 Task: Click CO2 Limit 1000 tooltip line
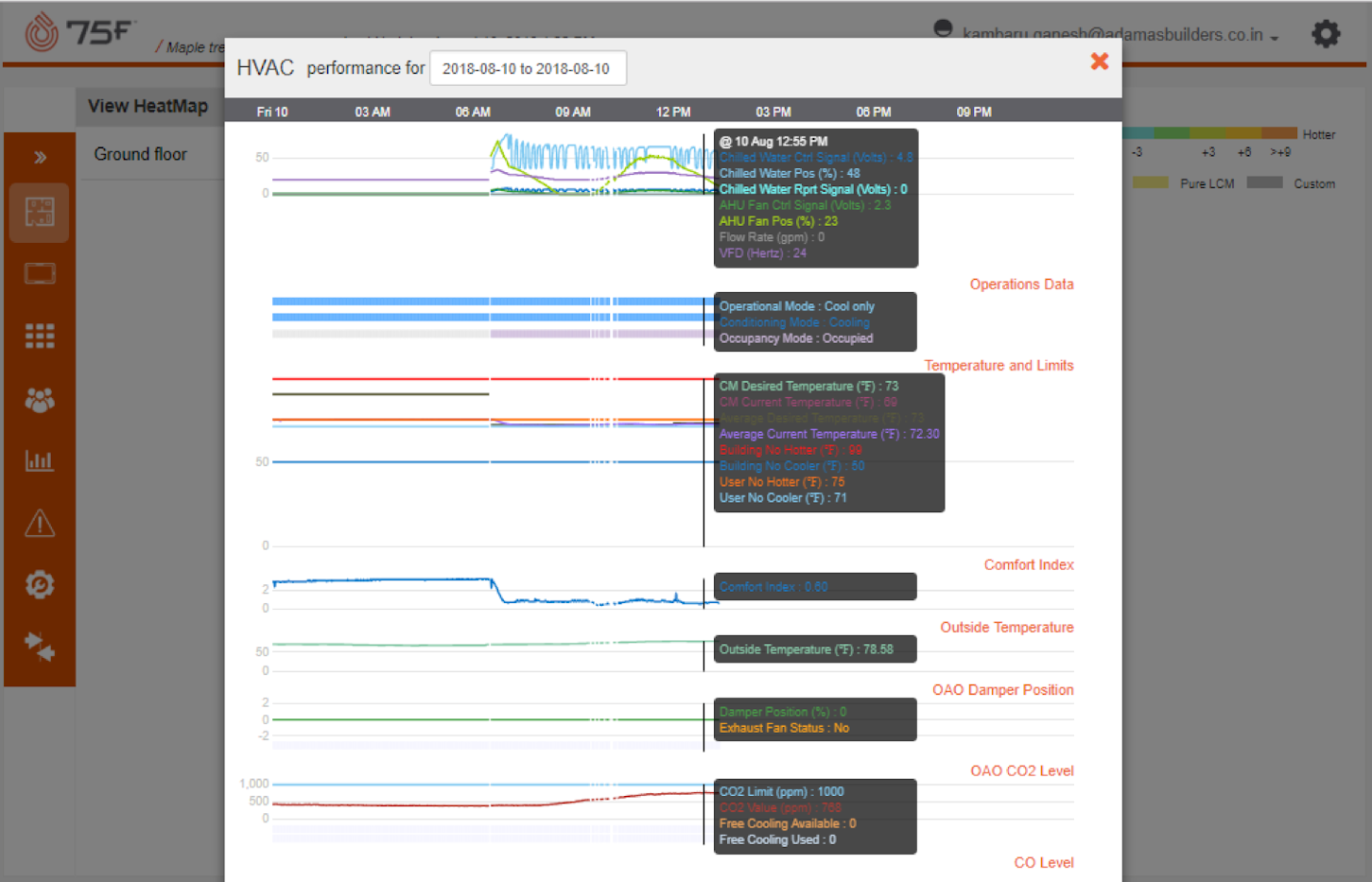781,791
